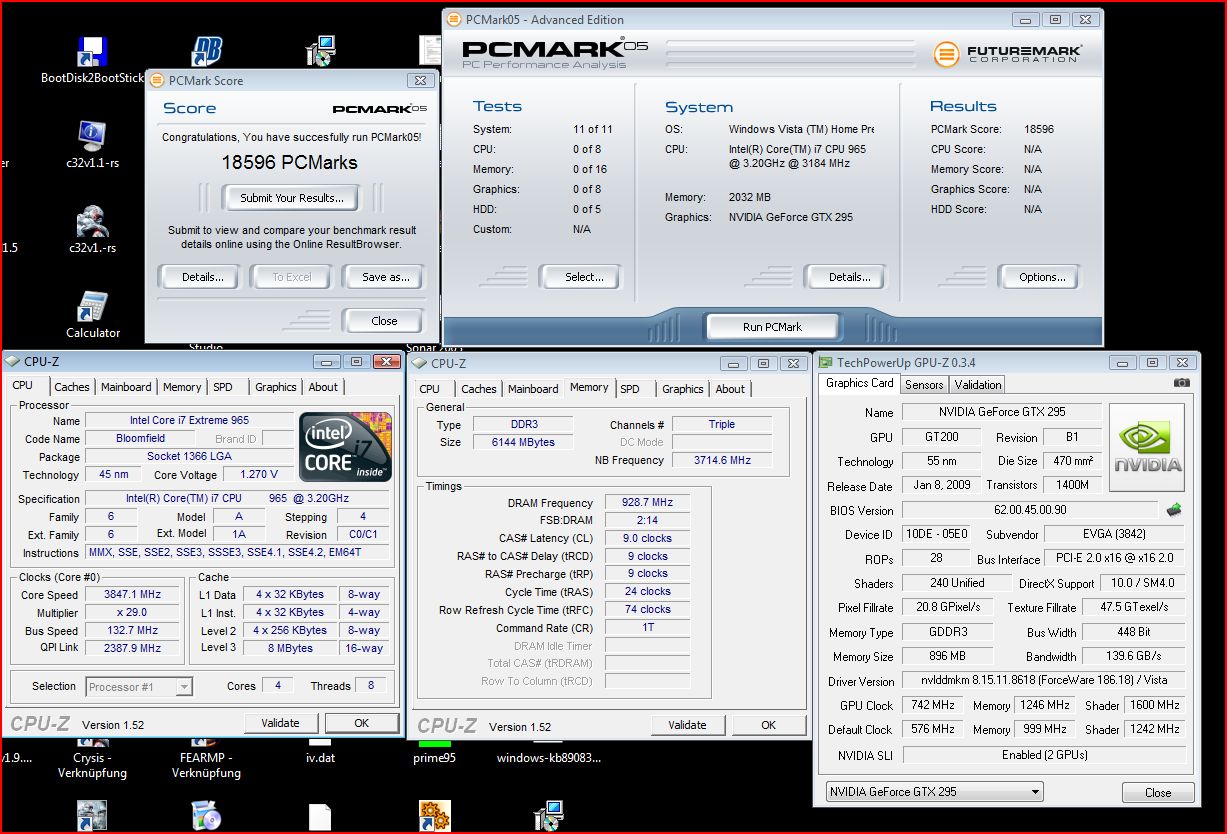Click the GPU-Z Name field
The height and width of the screenshot is (834, 1227).
click(x=1002, y=412)
